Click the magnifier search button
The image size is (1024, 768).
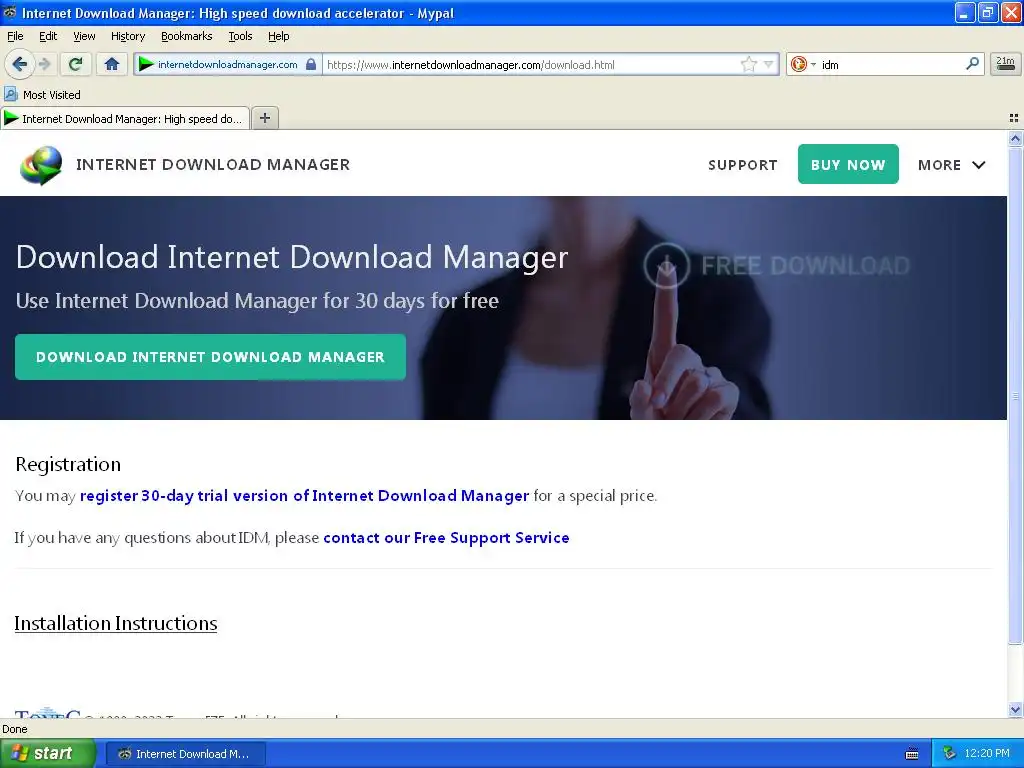point(972,63)
